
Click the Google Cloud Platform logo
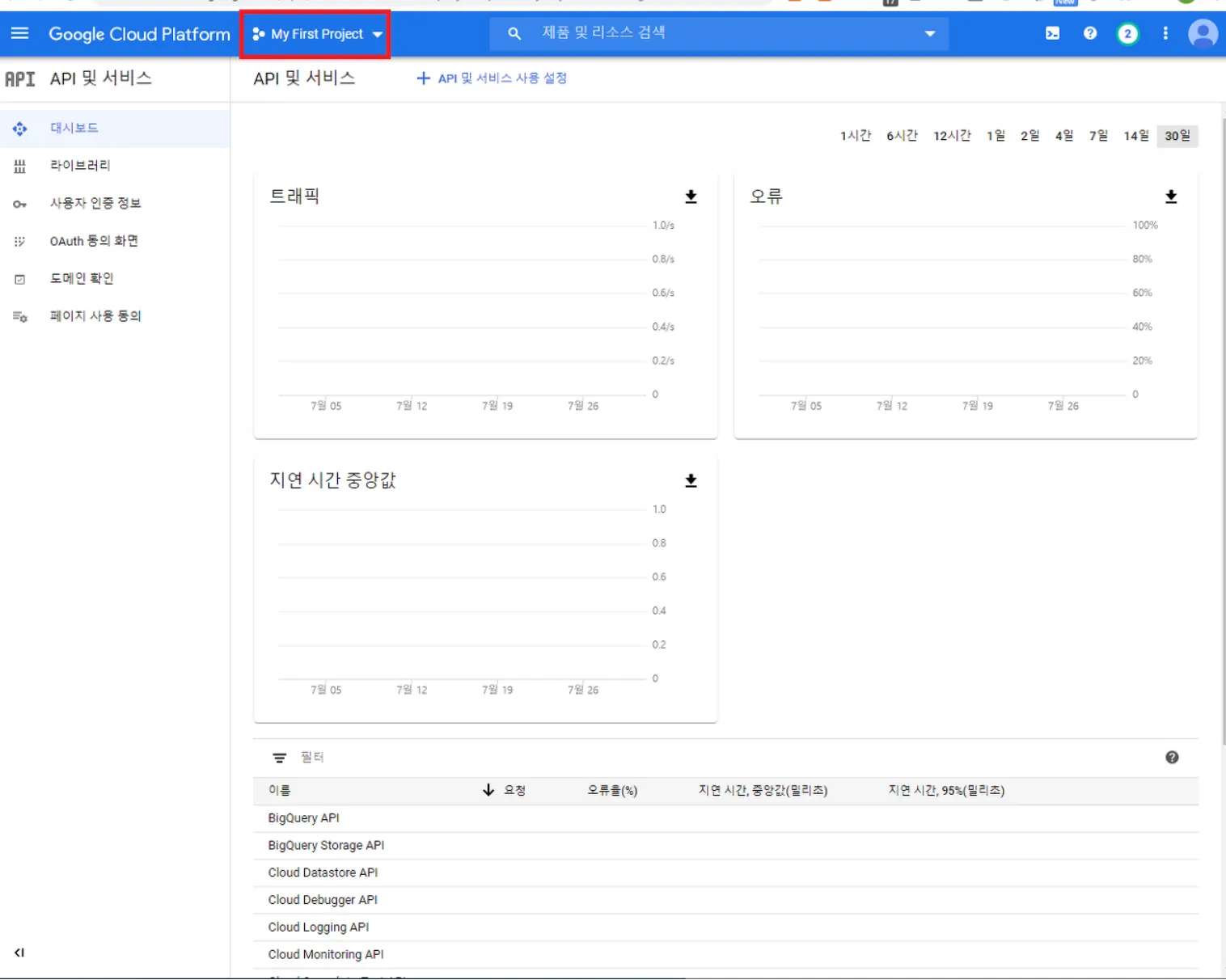(x=139, y=34)
